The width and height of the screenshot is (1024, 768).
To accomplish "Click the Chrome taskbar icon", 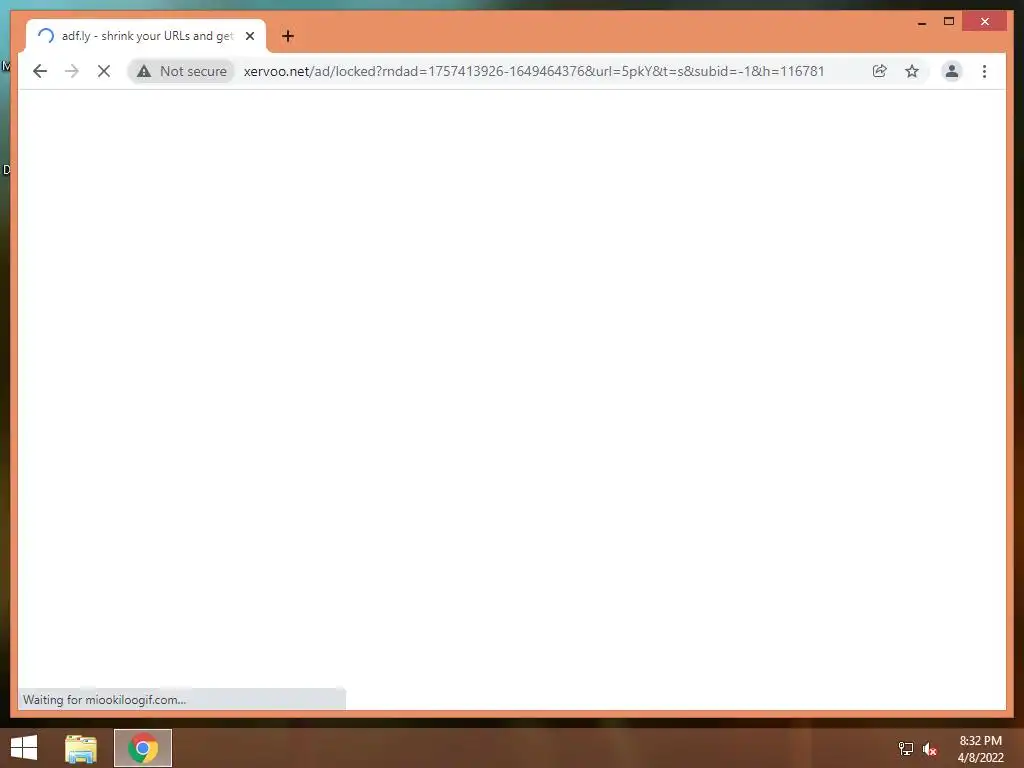I will [143, 748].
